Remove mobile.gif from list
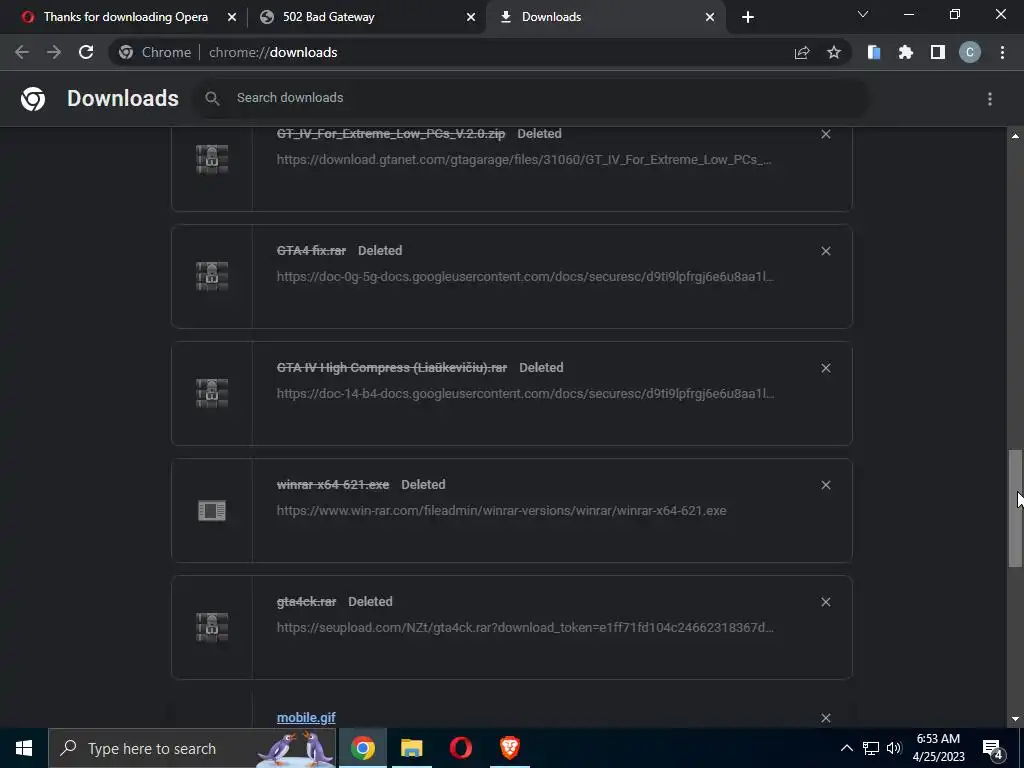The height and width of the screenshot is (768, 1024). coord(826,718)
